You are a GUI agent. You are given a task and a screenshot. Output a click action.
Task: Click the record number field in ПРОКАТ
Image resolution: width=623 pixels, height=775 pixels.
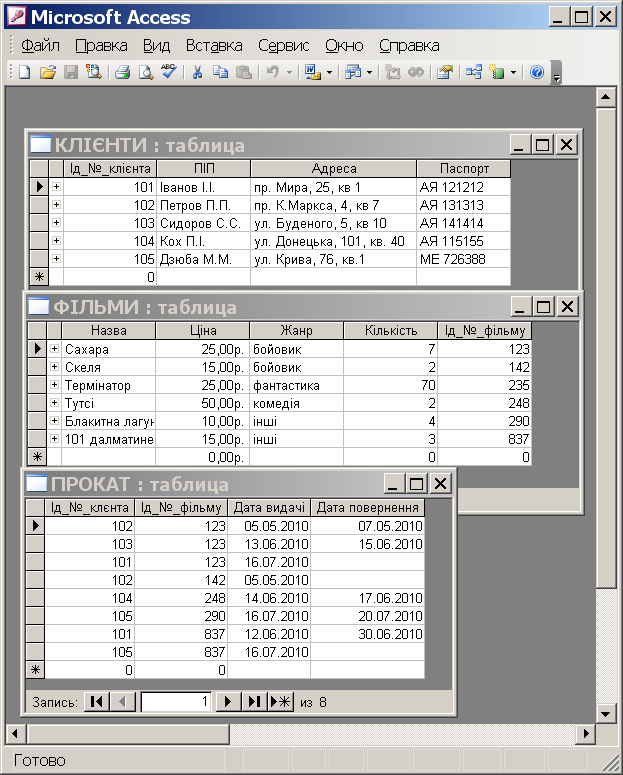tap(176, 702)
